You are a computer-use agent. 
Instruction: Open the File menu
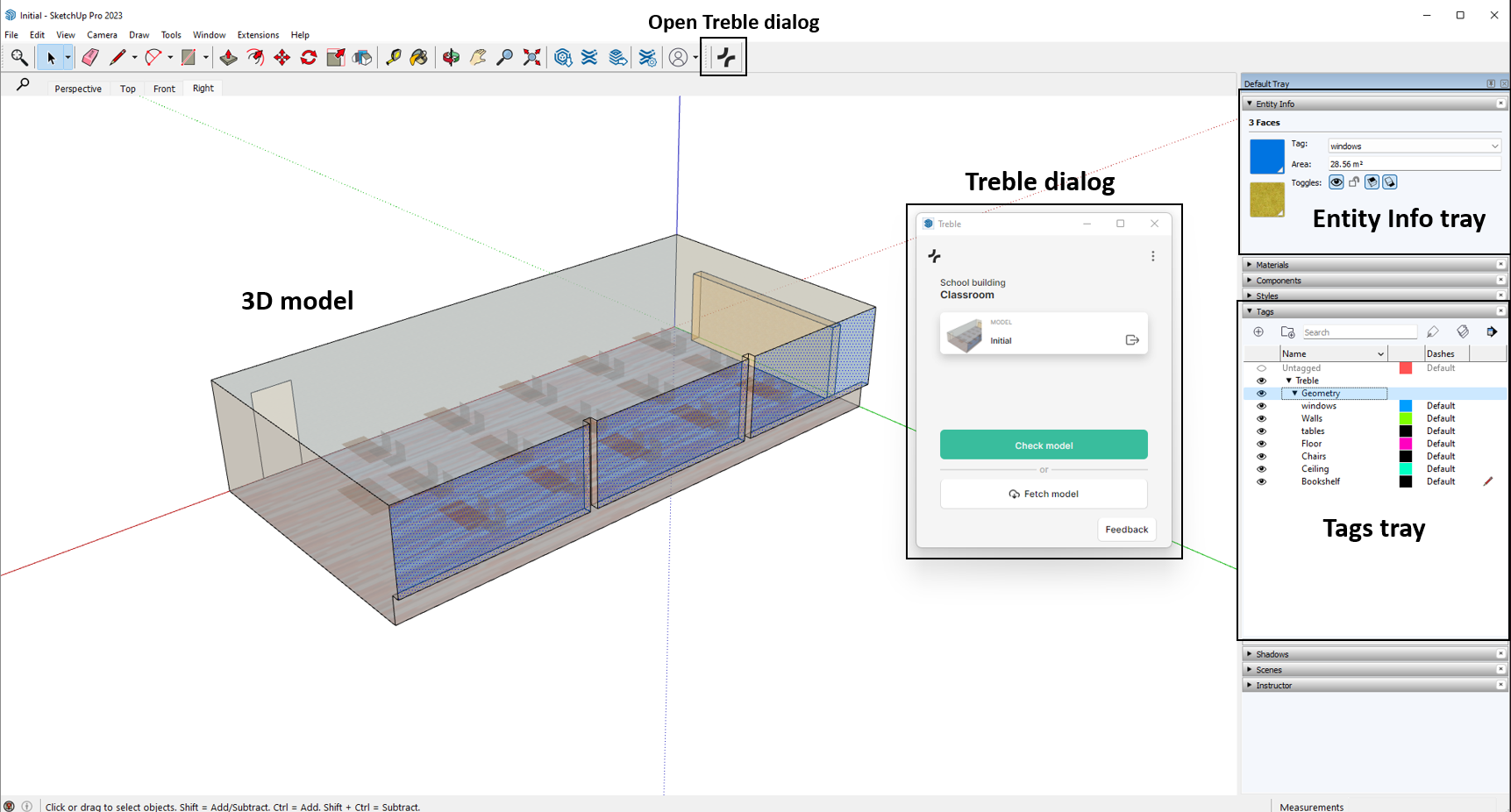[x=11, y=35]
